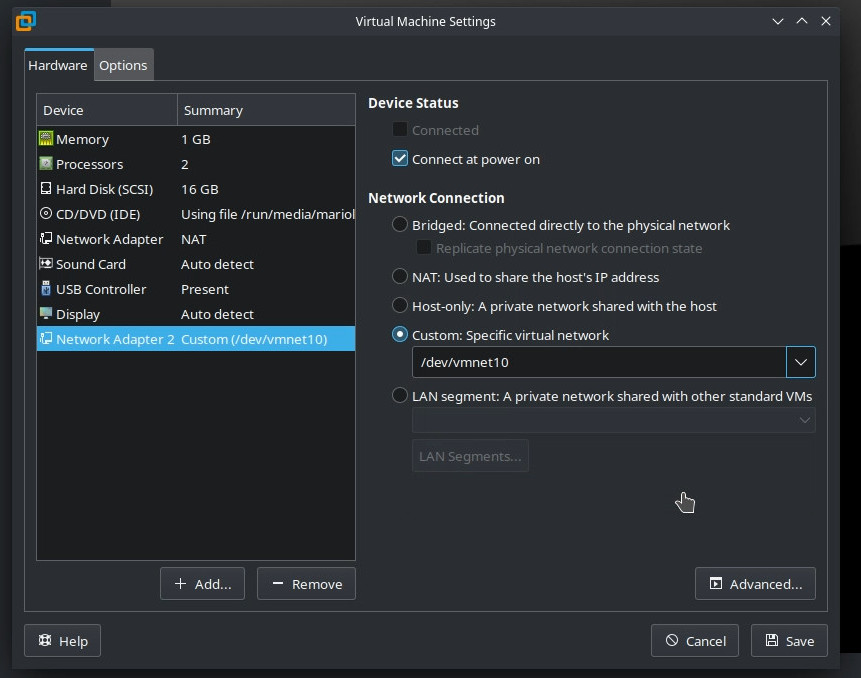Viewport: 861px width, 678px height.
Task: Select the Display monitor icon
Action: [x=46, y=314]
